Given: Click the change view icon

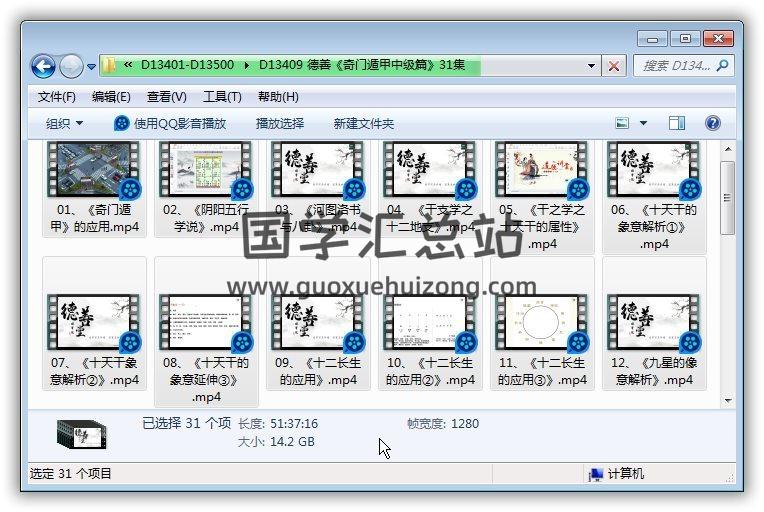Looking at the screenshot, I should click(x=622, y=123).
